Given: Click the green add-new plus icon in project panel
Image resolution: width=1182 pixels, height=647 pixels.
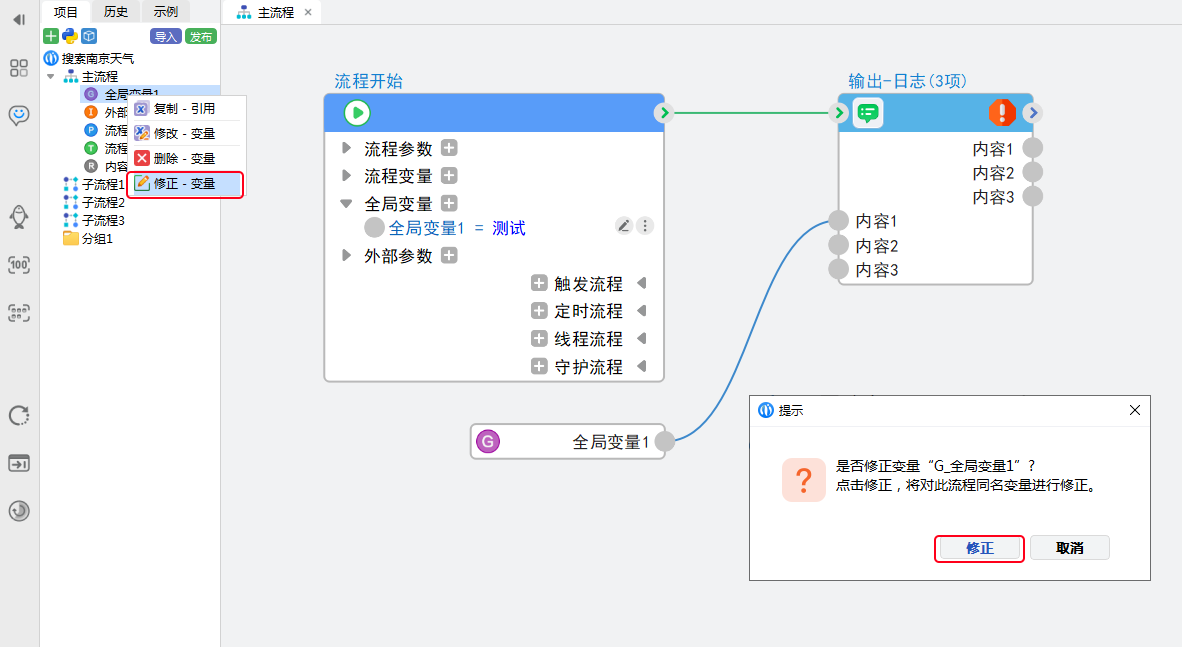Looking at the screenshot, I should point(51,36).
